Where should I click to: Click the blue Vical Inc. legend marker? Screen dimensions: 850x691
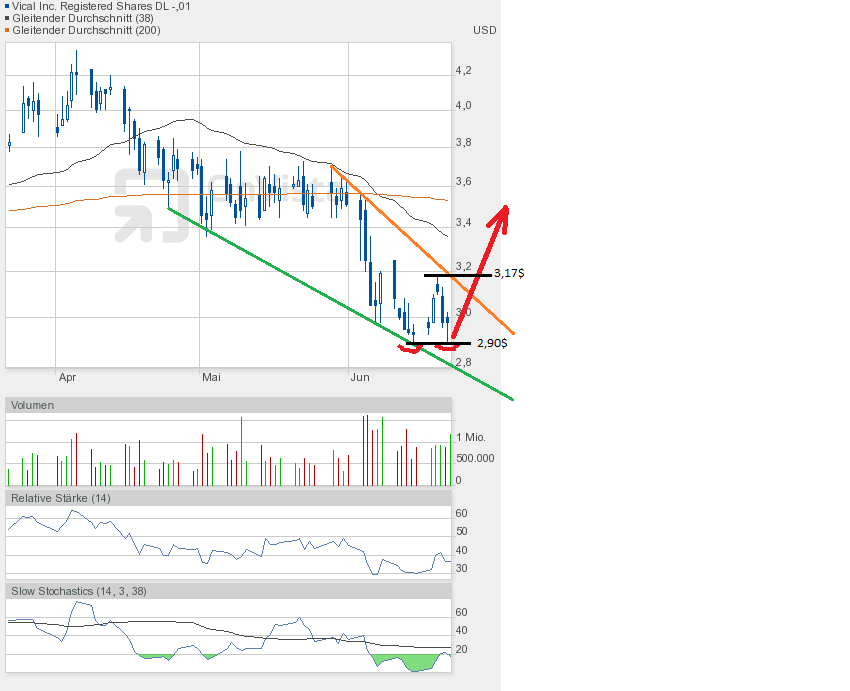coord(7,6)
